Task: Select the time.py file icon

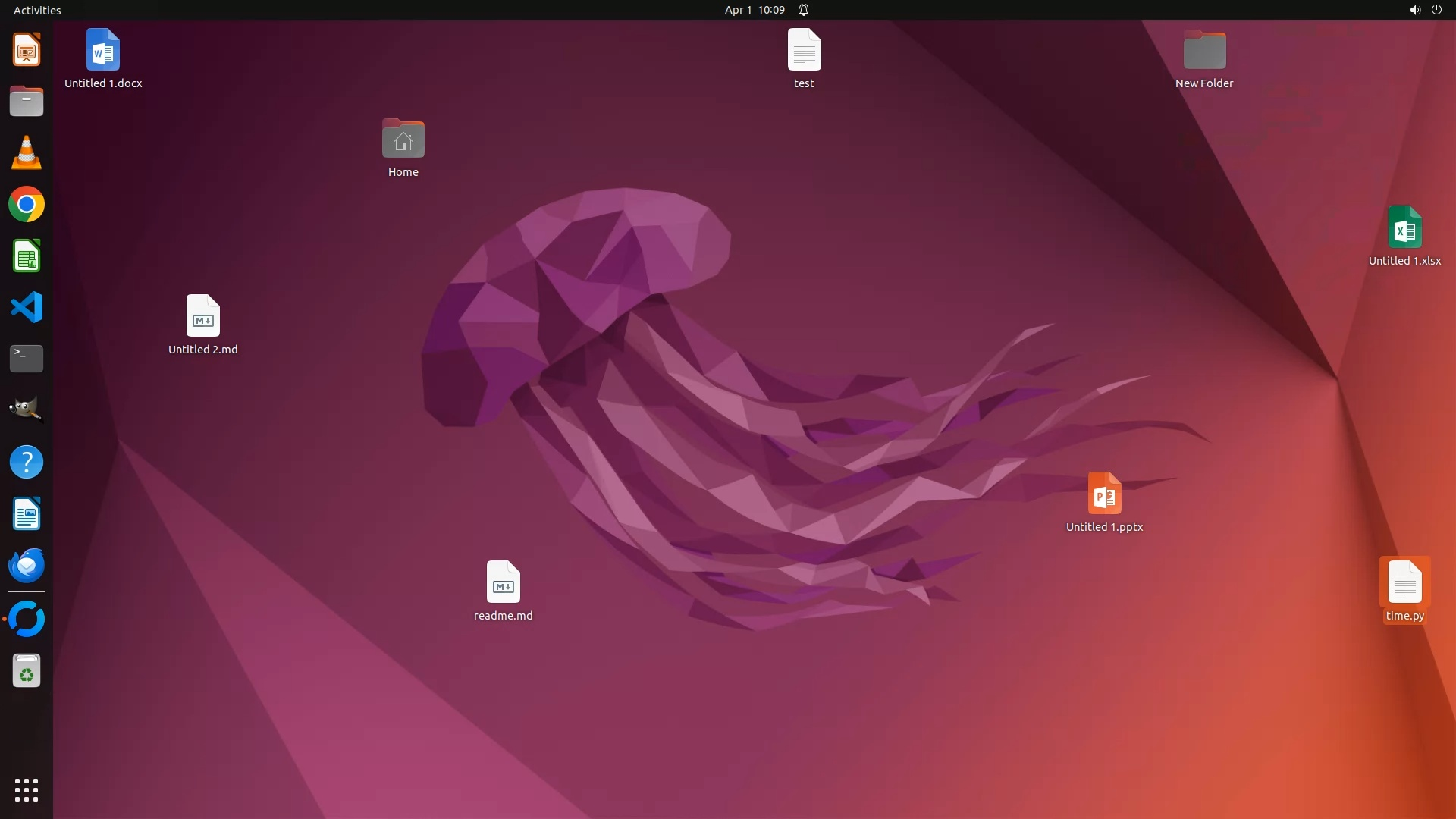Action: tap(1404, 582)
